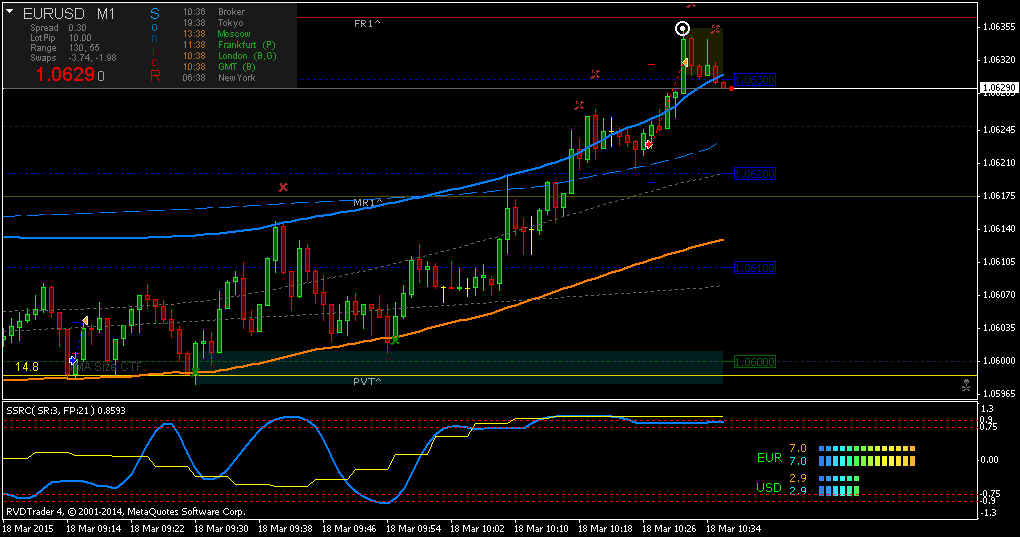The width and height of the screenshot is (1020, 537).
Task: Select the Broker 10:36 time row
Action: click(214, 12)
